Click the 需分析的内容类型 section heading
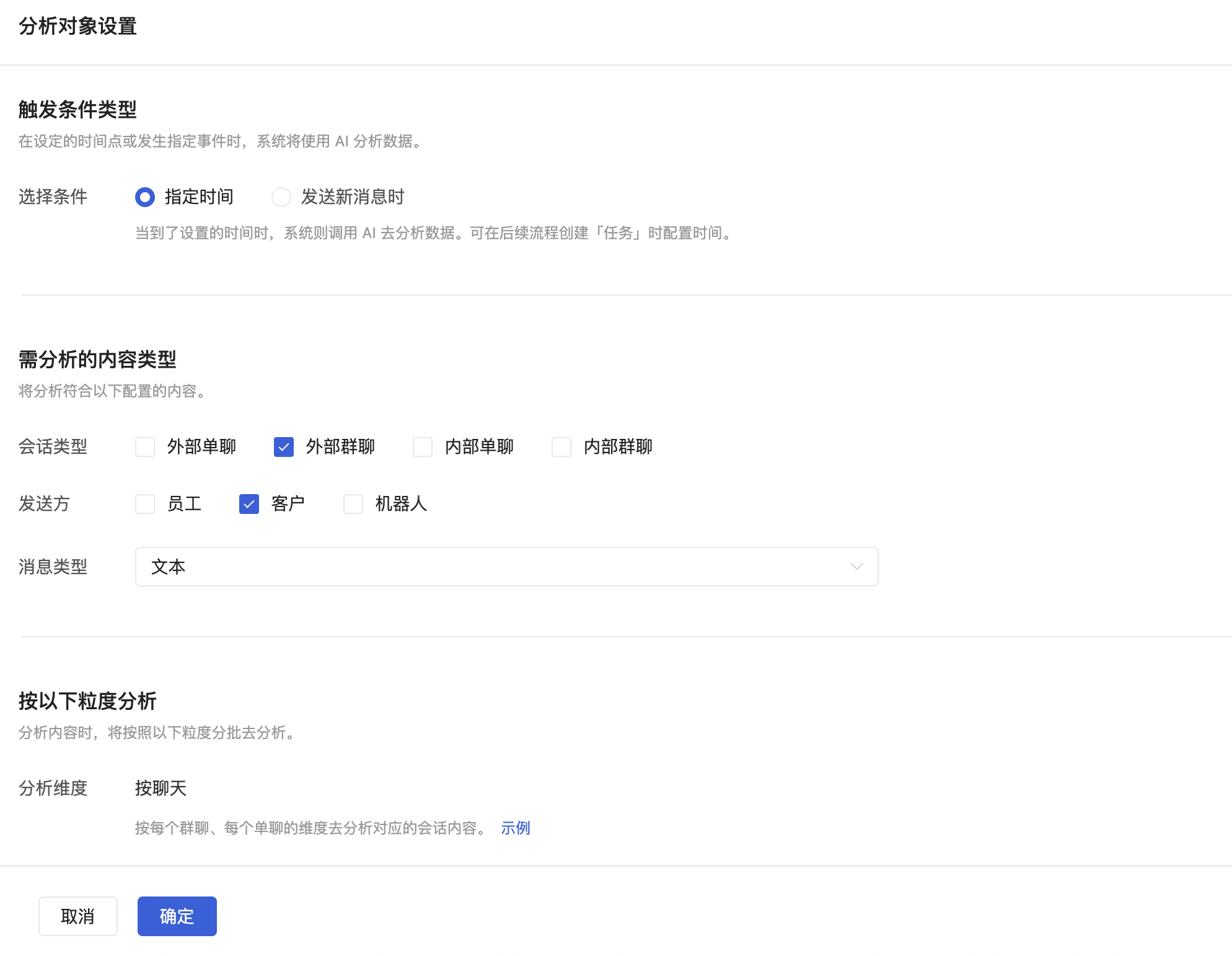This screenshot has width=1232, height=956. pyautogui.click(x=97, y=360)
